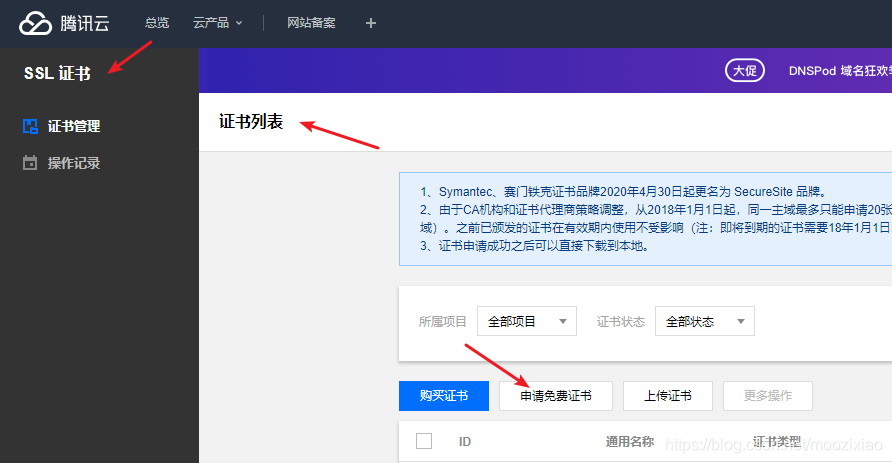The image size is (892, 463).
Task: Open the 全部项目 dropdown
Action: (527, 321)
